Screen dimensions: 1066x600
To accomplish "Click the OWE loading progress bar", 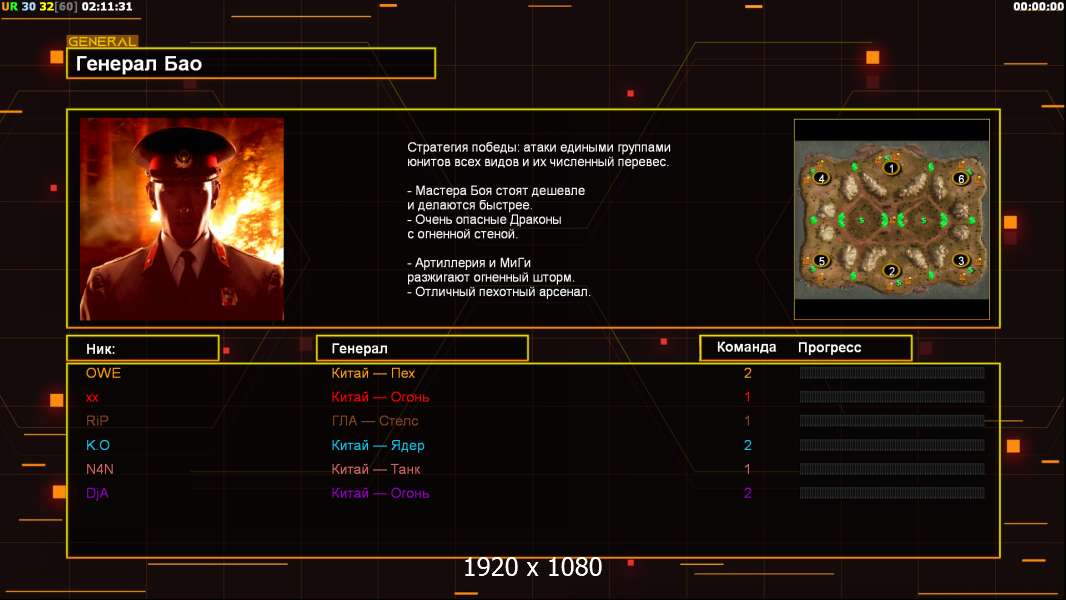I will click(x=892, y=372).
